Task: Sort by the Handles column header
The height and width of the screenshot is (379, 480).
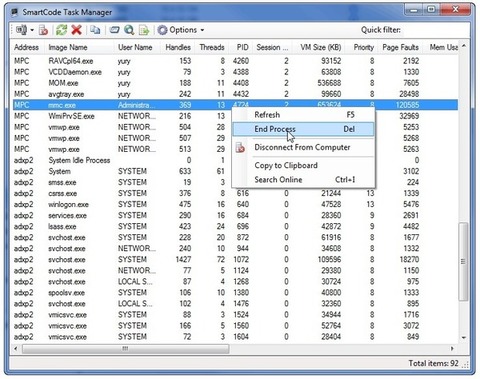Action: tap(178, 47)
